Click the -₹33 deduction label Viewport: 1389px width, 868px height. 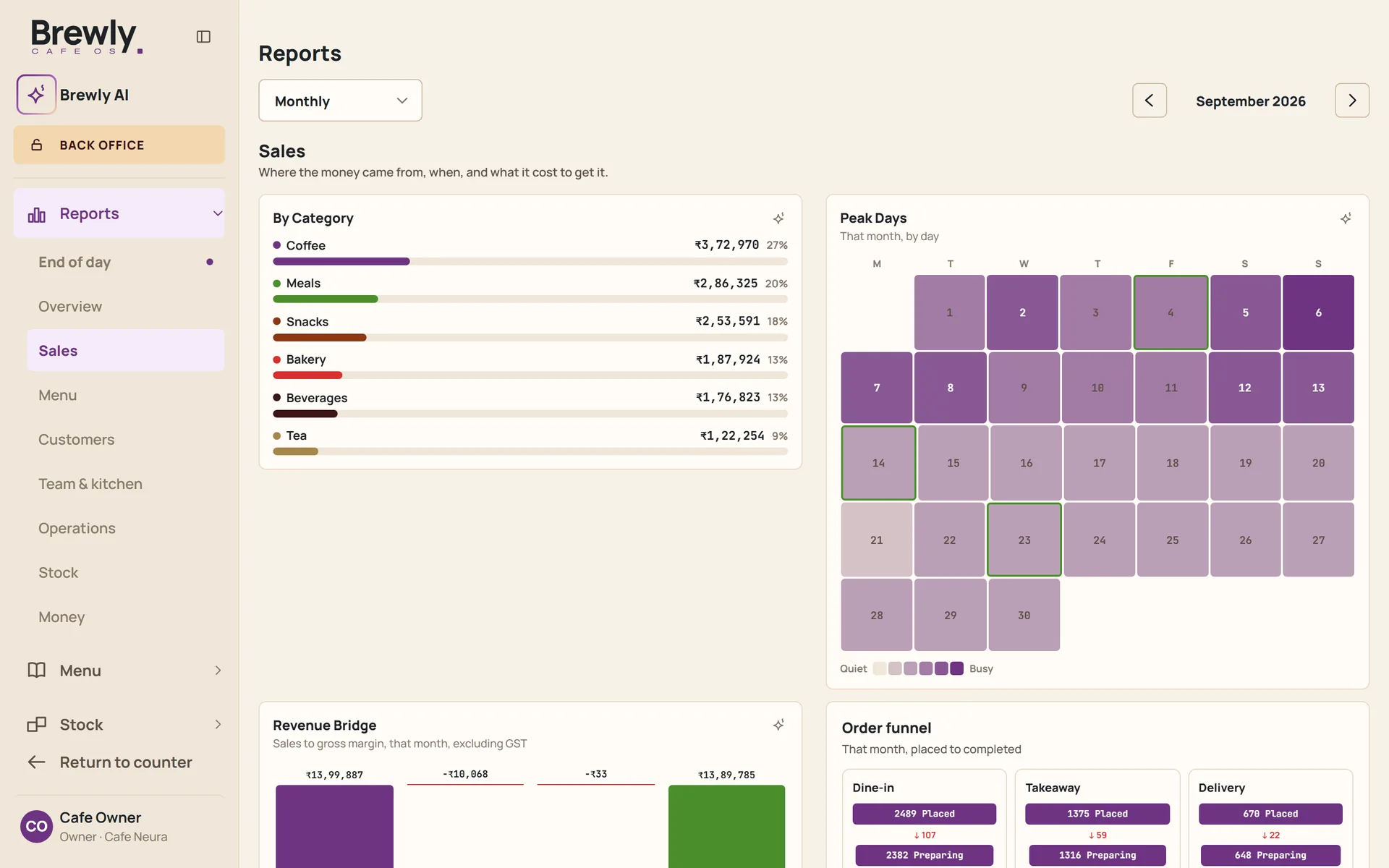pyautogui.click(x=596, y=774)
